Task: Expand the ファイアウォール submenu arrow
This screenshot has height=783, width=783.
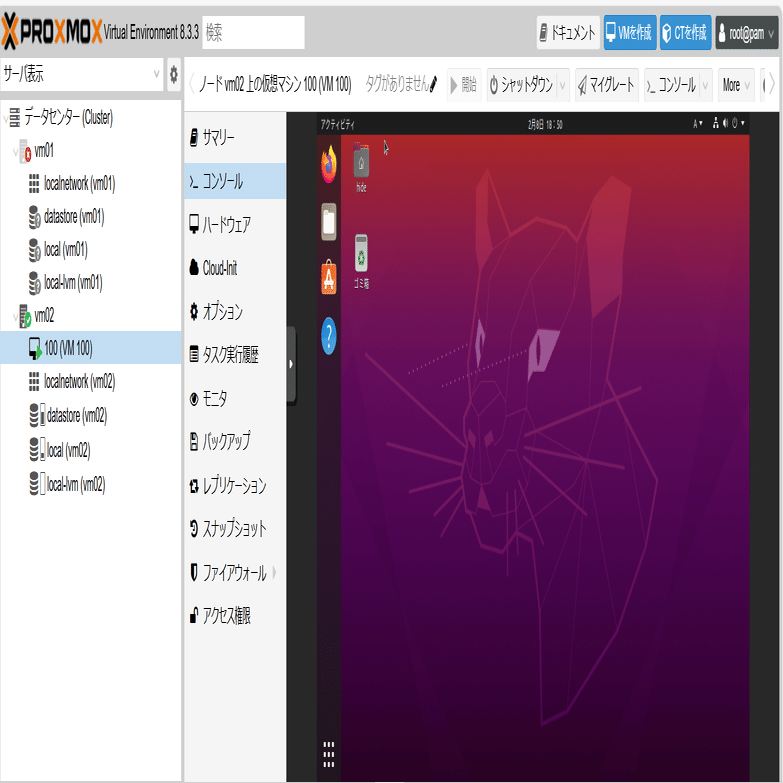Action: (274, 572)
